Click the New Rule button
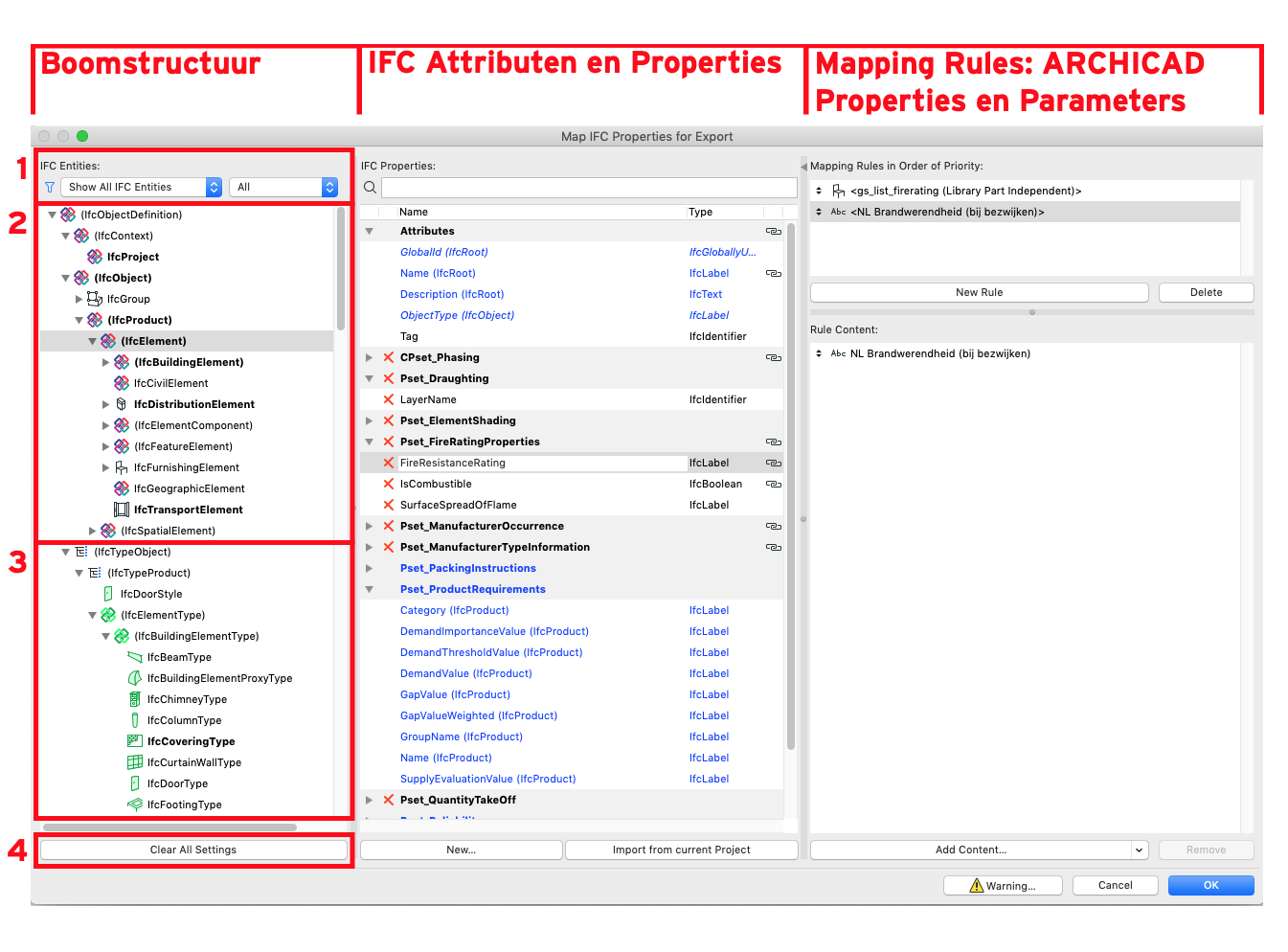 coord(980,292)
